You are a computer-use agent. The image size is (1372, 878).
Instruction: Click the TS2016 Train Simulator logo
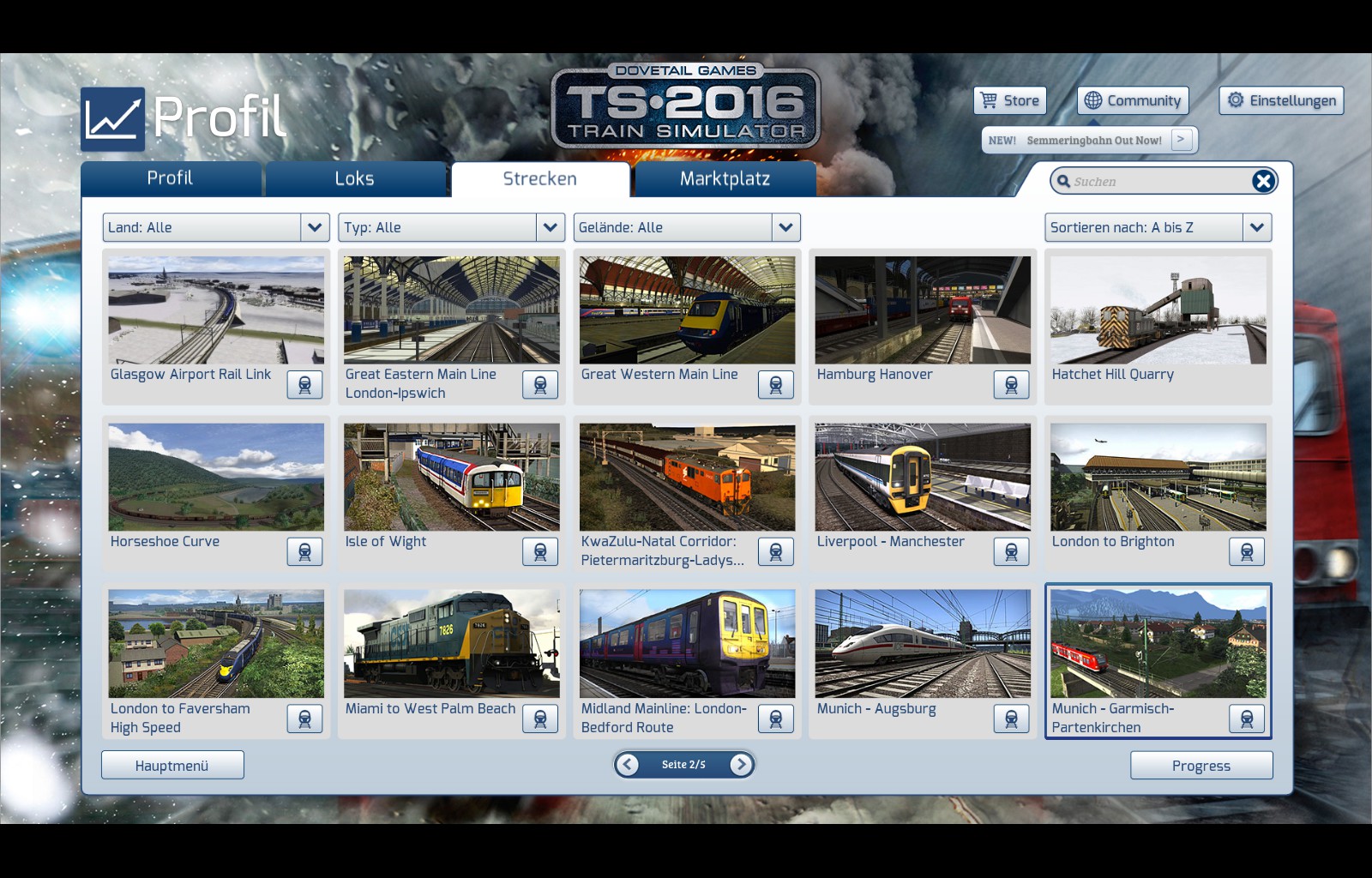pyautogui.click(x=686, y=107)
